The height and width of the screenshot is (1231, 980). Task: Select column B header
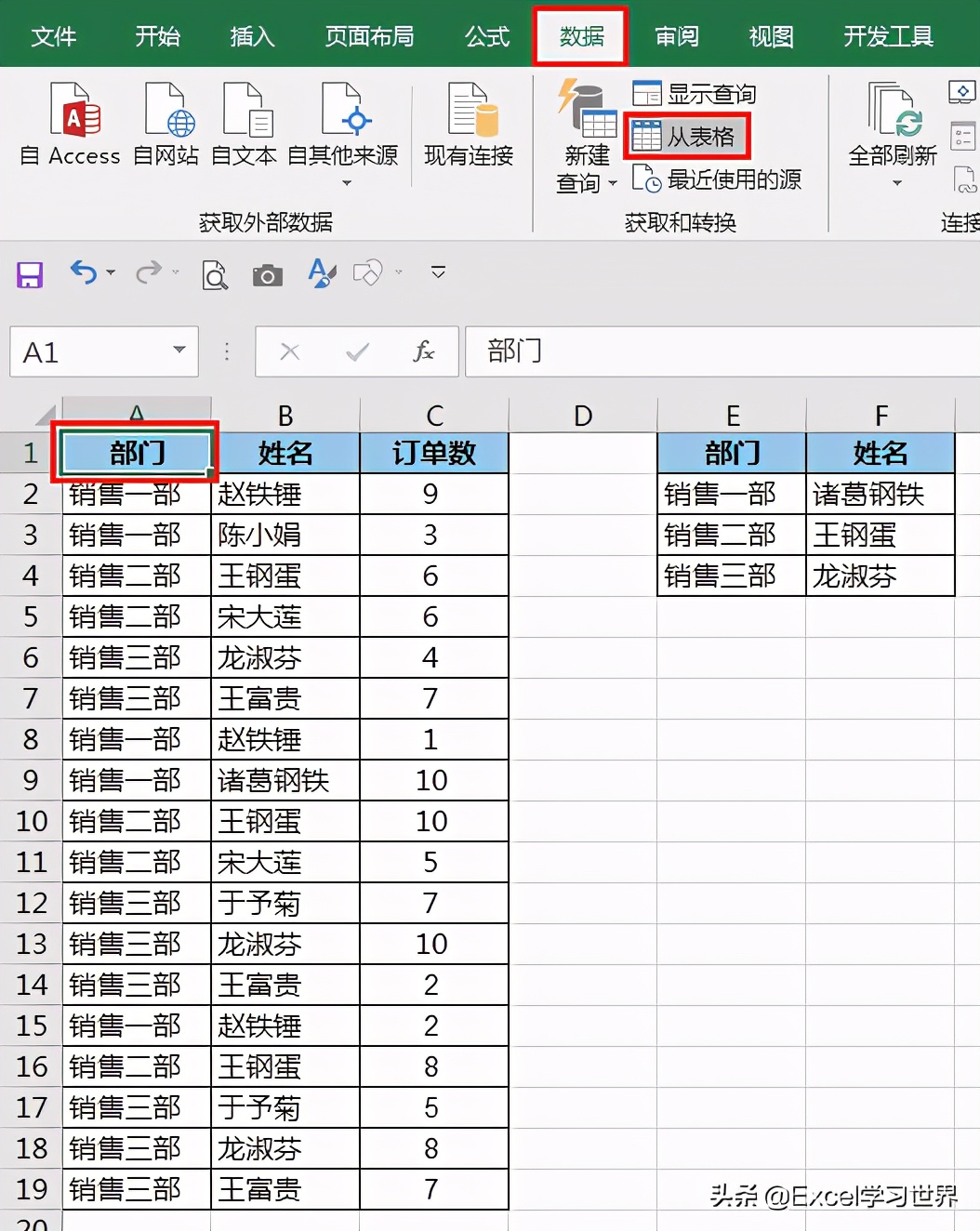click(285, 415)
